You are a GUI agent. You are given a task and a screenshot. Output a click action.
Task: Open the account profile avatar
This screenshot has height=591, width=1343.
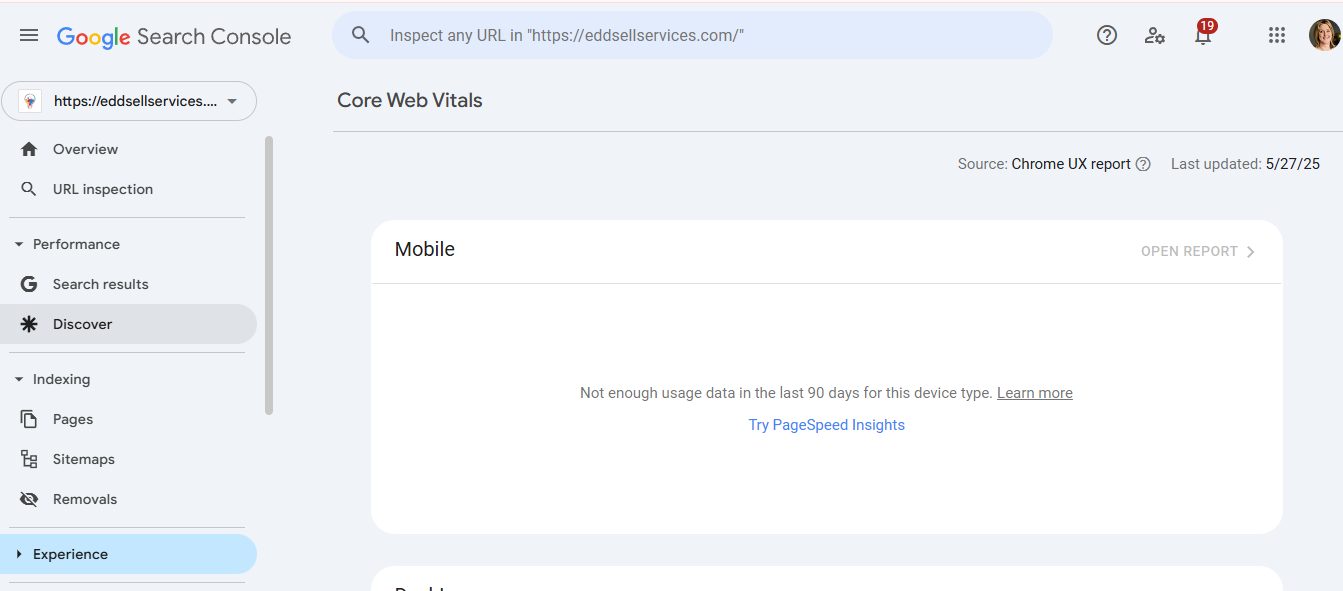point(1324,36)
